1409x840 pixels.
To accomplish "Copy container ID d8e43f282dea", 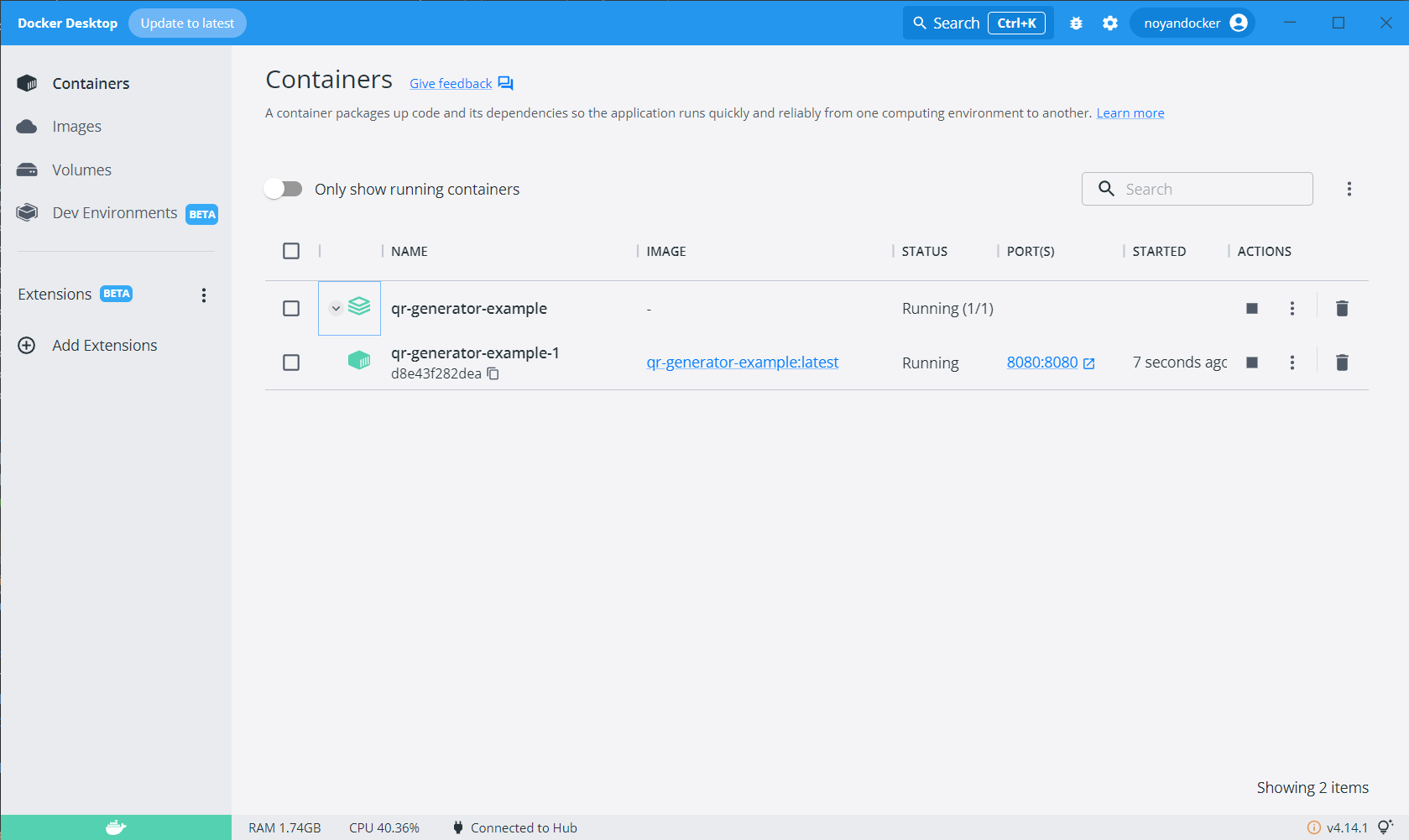I will point(493,373).
